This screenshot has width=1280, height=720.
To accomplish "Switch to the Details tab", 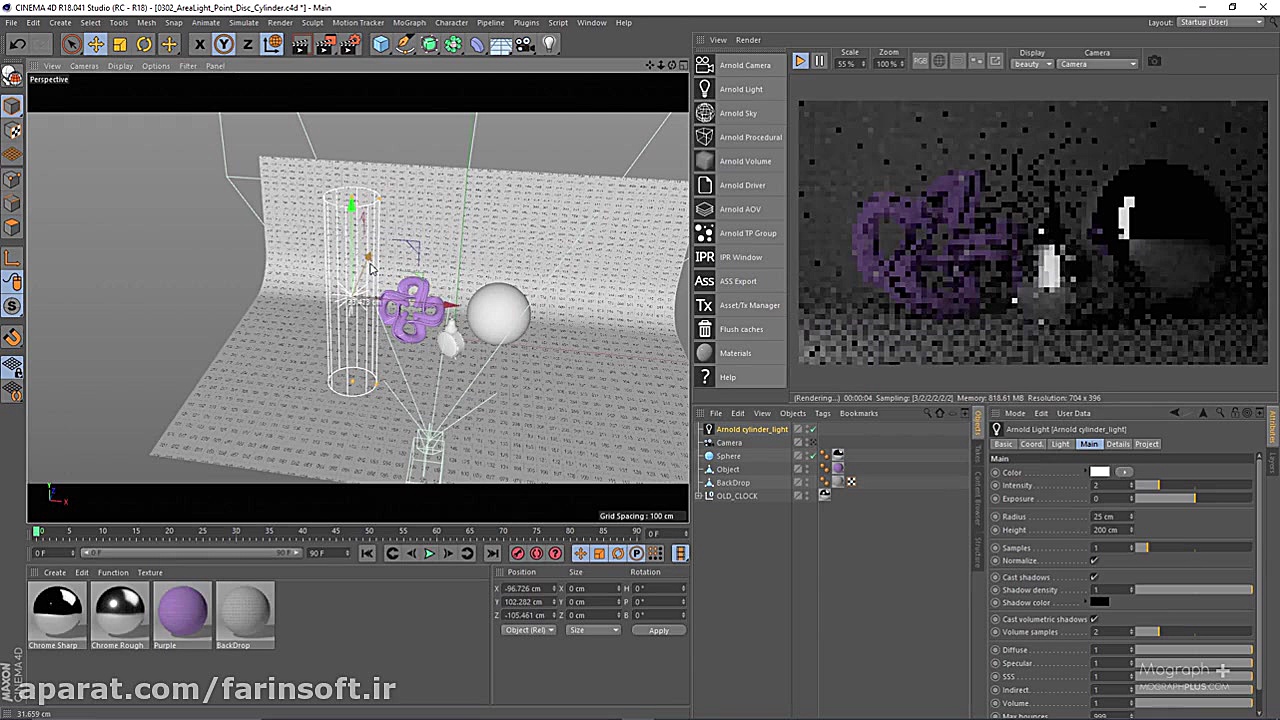I will point(1118,444).
